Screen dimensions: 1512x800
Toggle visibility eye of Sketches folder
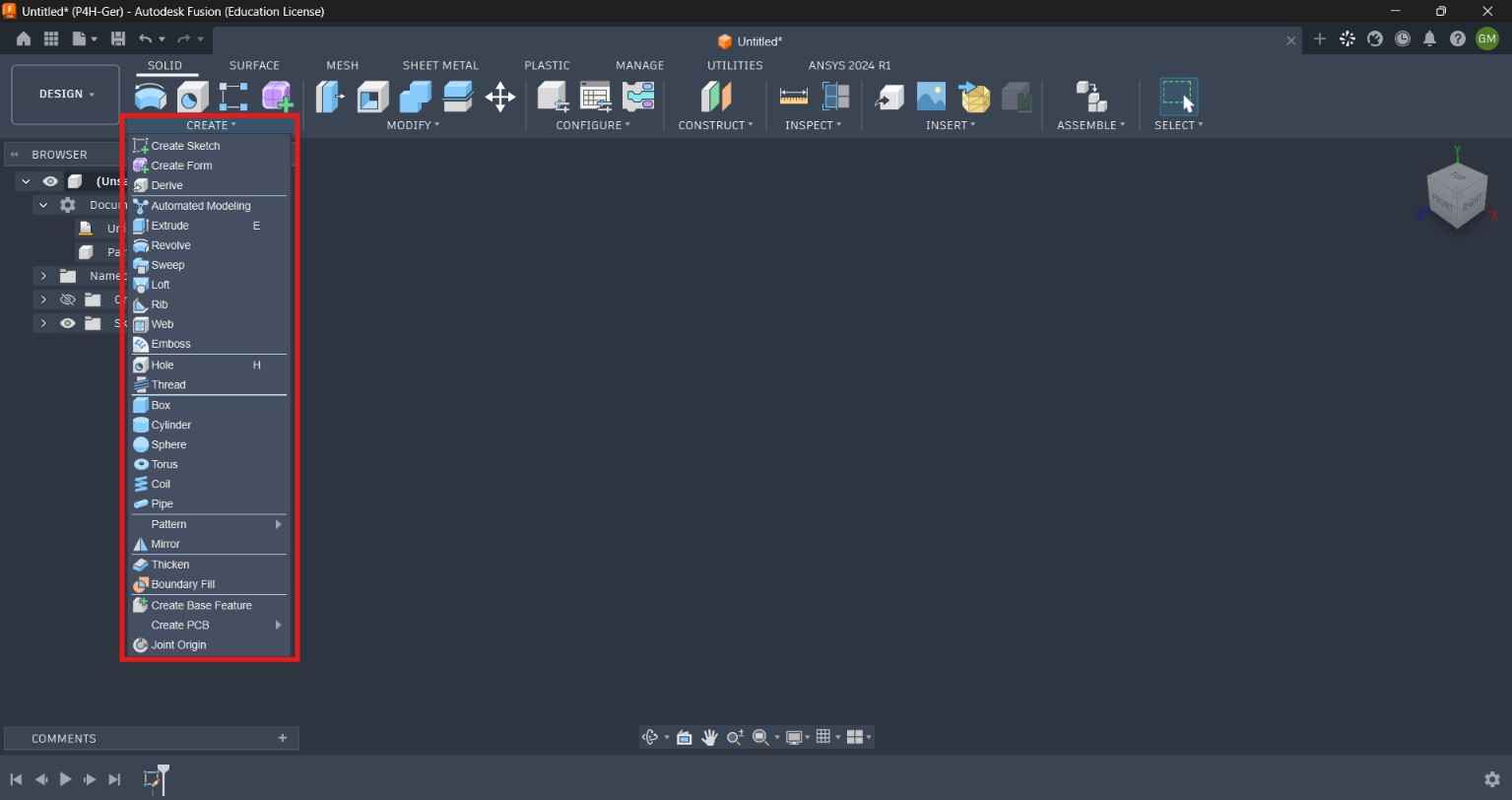point(68,323)
